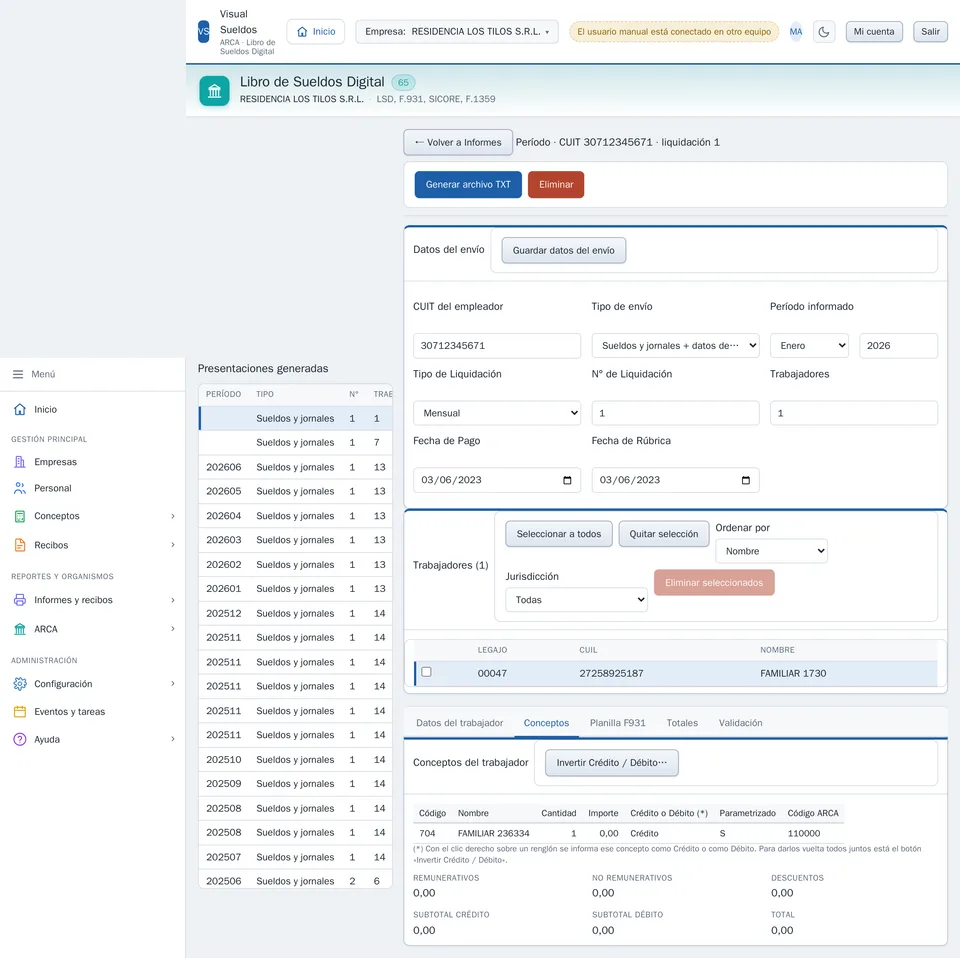
Task: Select the 202606 Sueldos y jornales row
Action: pyautogui.click(x=296, y=467)
